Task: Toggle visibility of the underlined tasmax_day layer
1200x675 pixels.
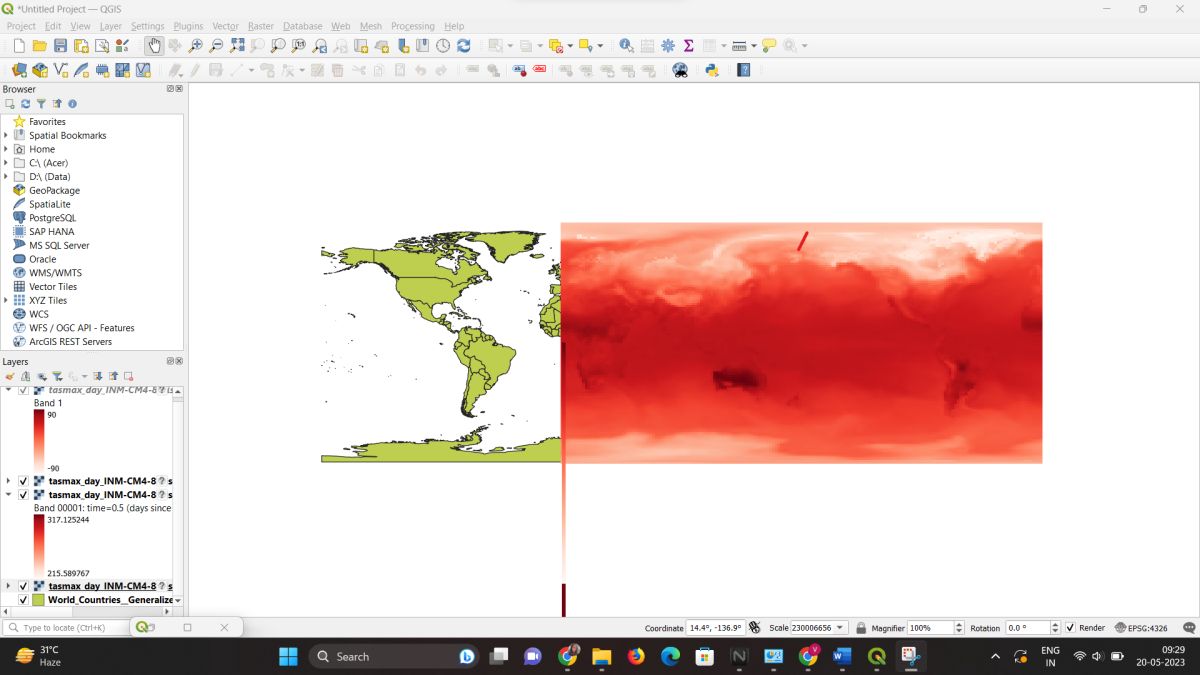Action: [23, 586]
